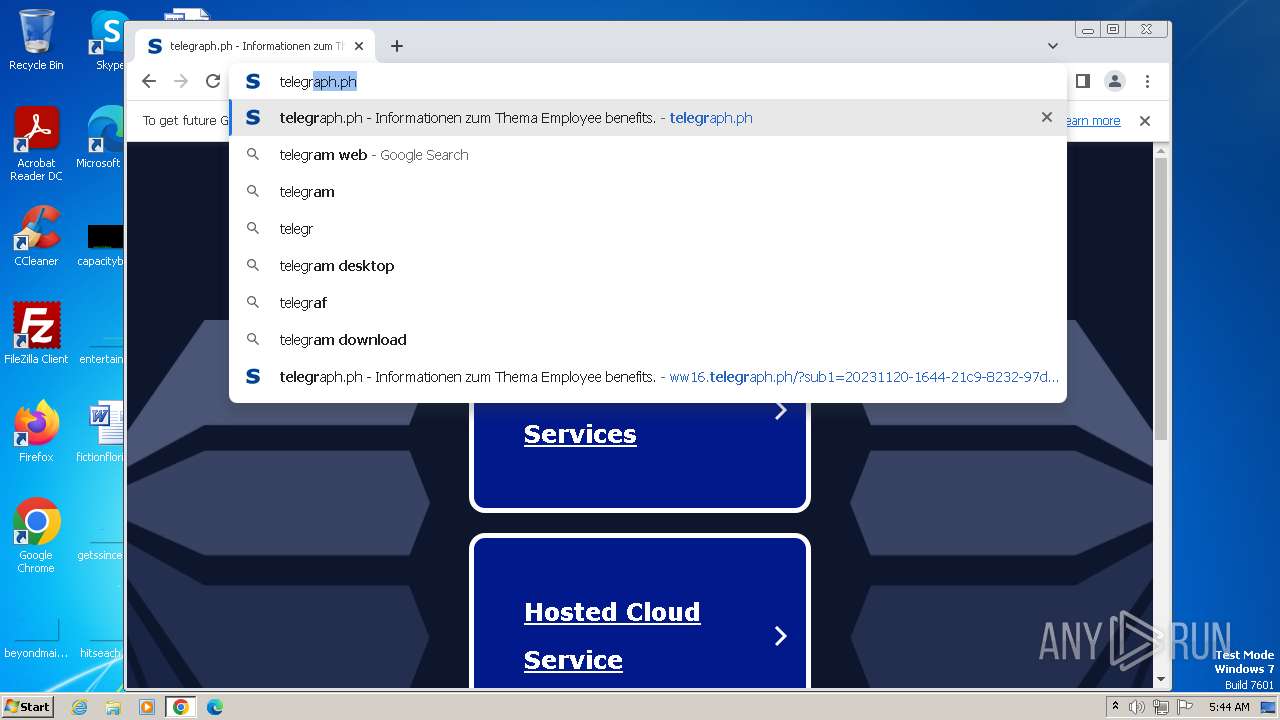Click the taskbar clock showing 5:44 AM

pyautogui.click(x=1229, y=707)
